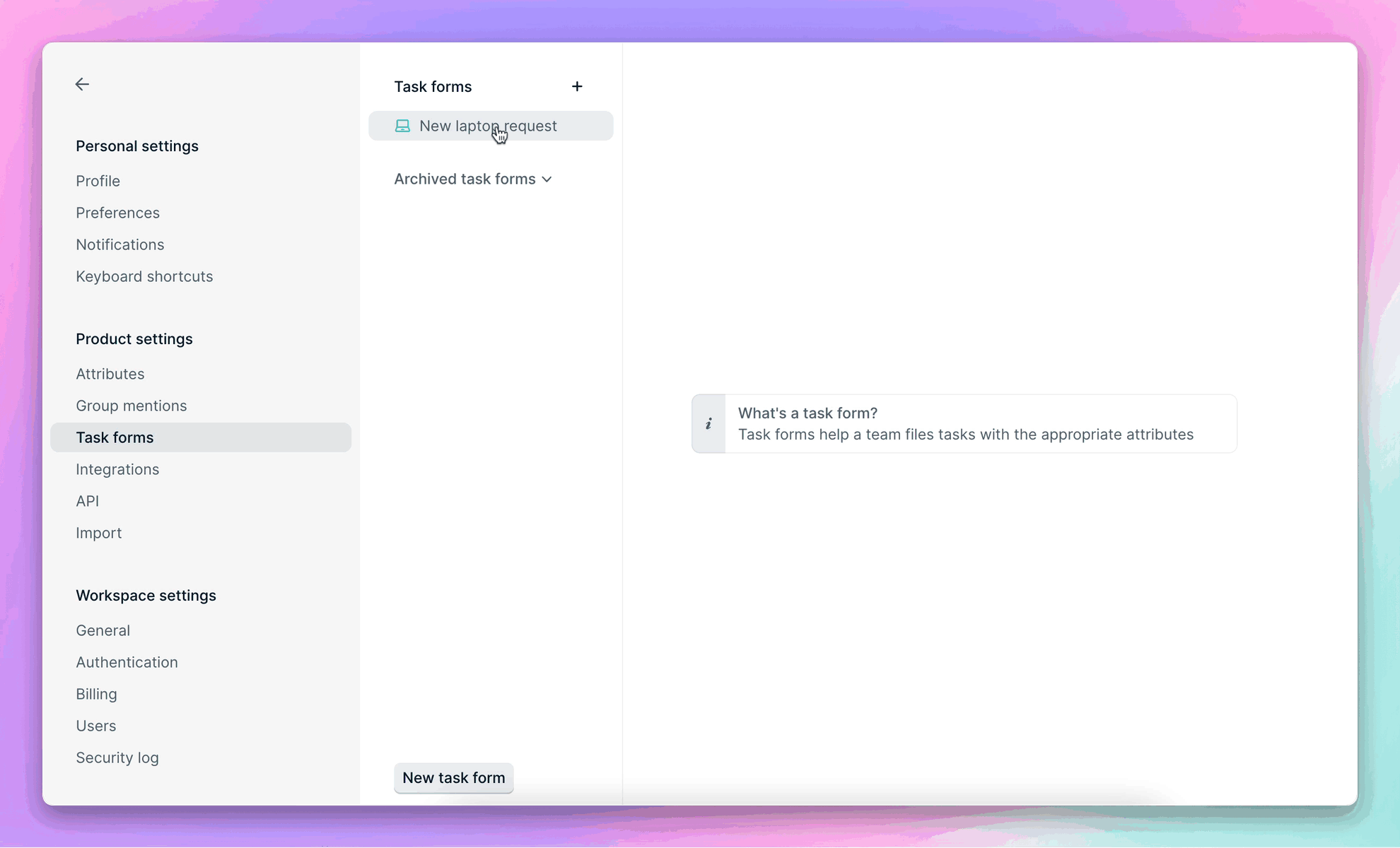The image size is (1400, 848).
Task: Expand the Archived task forms chevron
Action: tap(547, 179)
